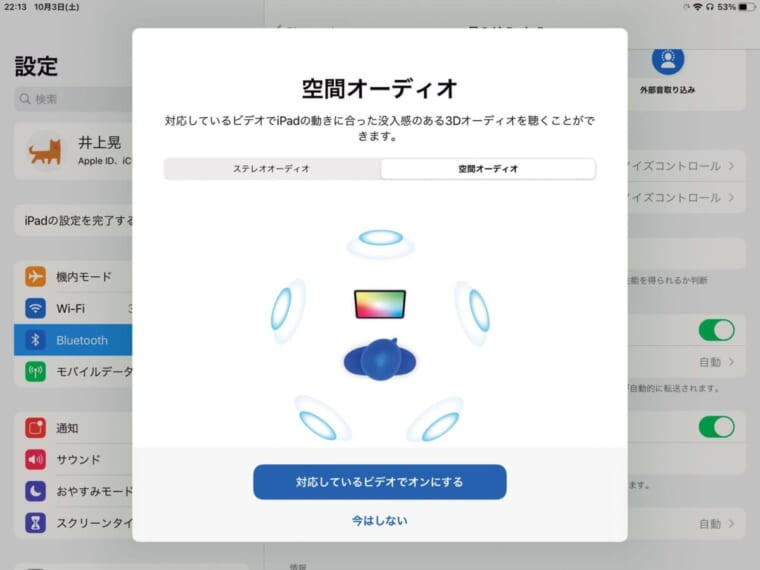Tap the red notifications icon
760x570 pixels.
pyautogui.click(x=35, y=428)
